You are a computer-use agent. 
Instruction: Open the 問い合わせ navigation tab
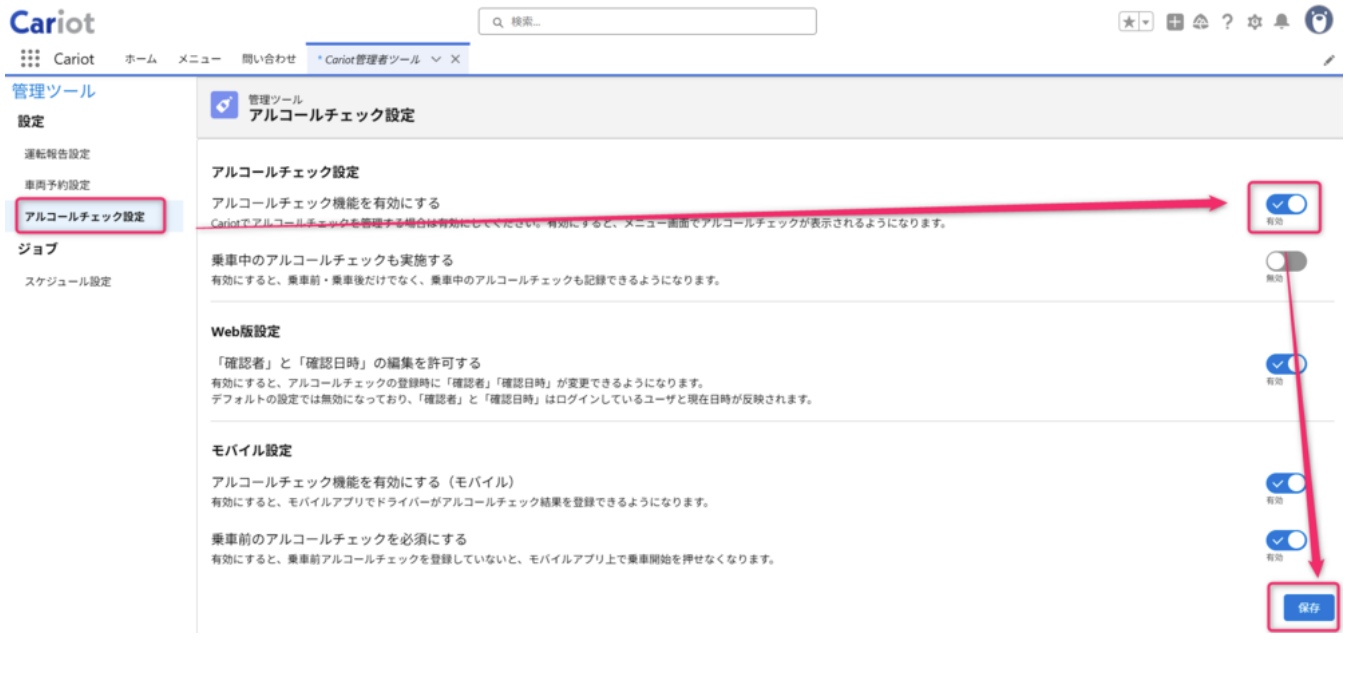click(x=269, y=59)
